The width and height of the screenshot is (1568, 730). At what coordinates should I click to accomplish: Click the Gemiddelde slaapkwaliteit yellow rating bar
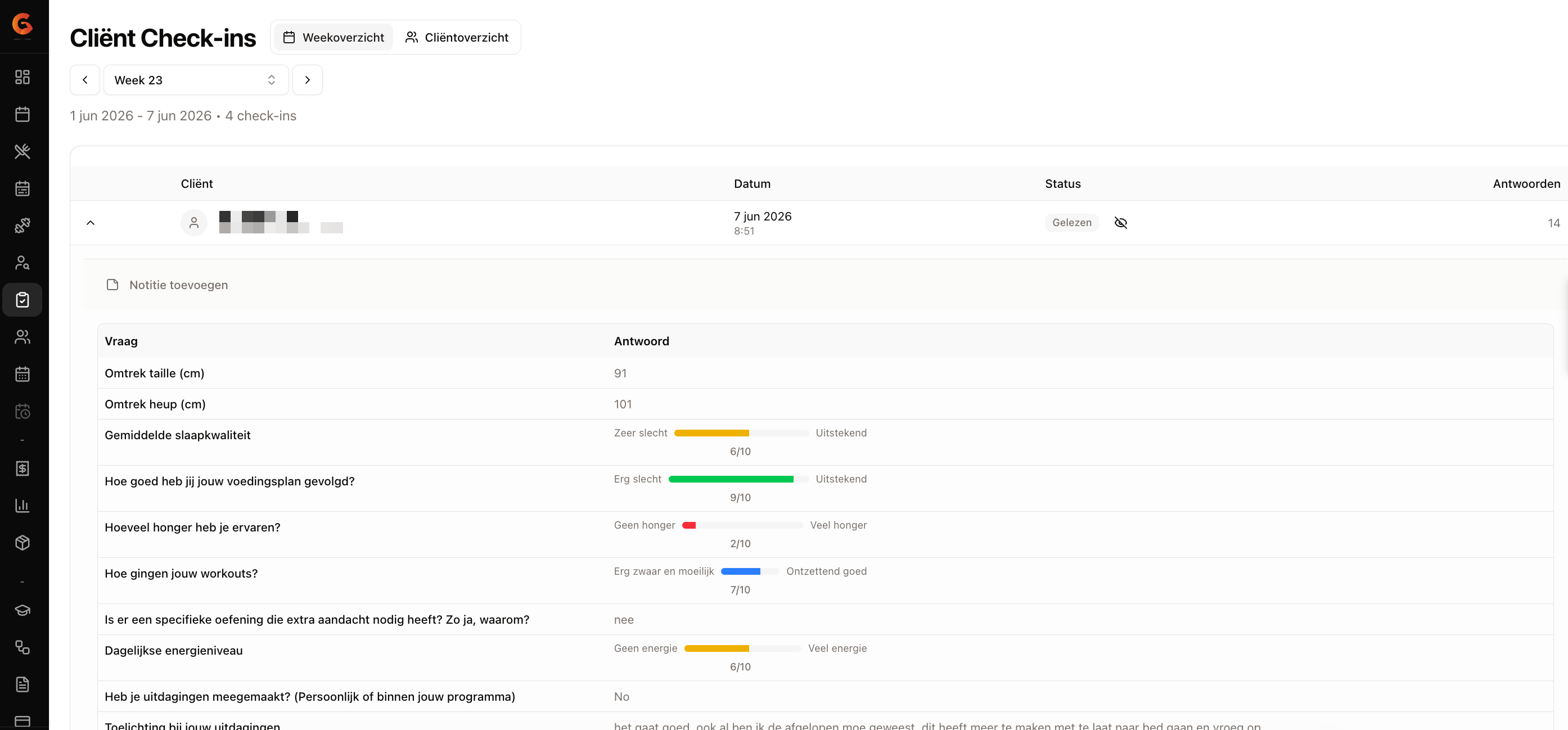coord(741,433)
